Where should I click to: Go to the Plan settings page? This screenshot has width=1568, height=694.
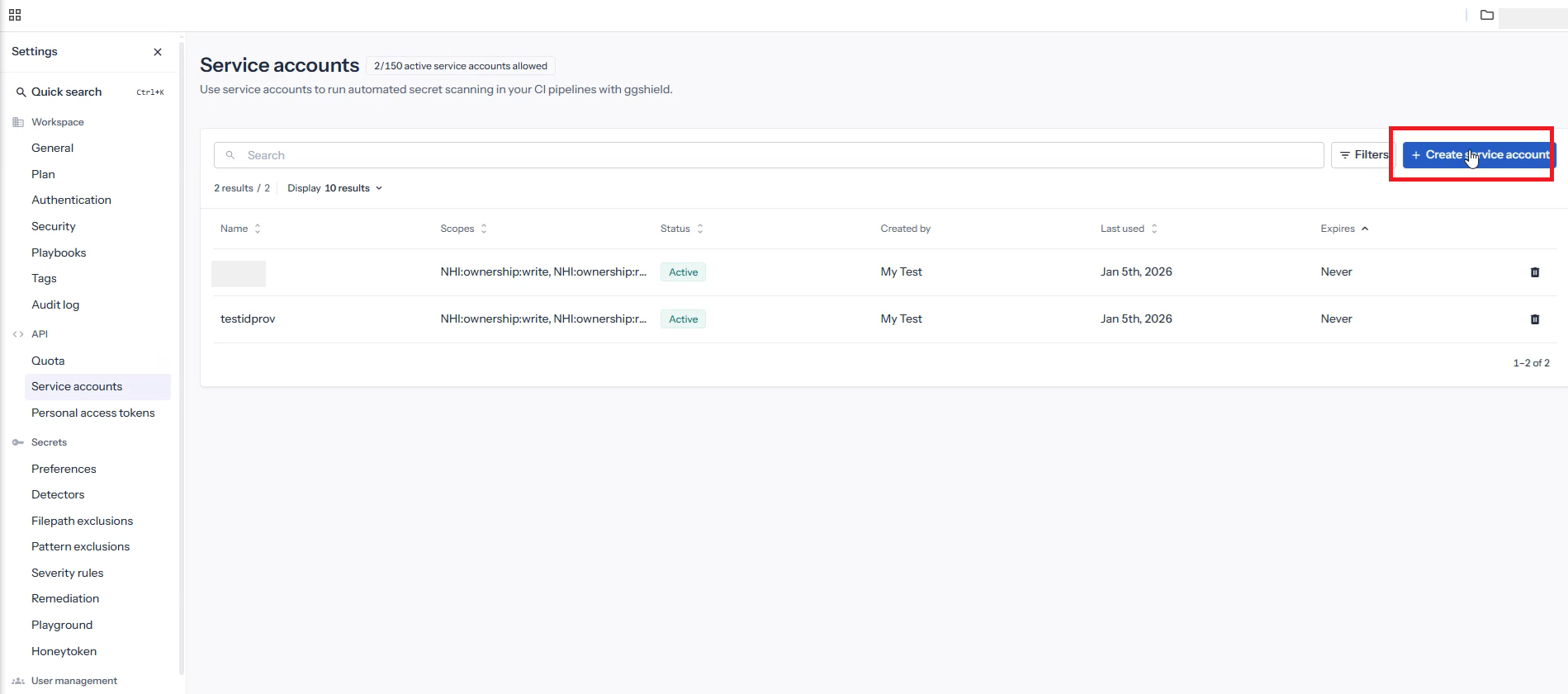(x=43, y=174)
